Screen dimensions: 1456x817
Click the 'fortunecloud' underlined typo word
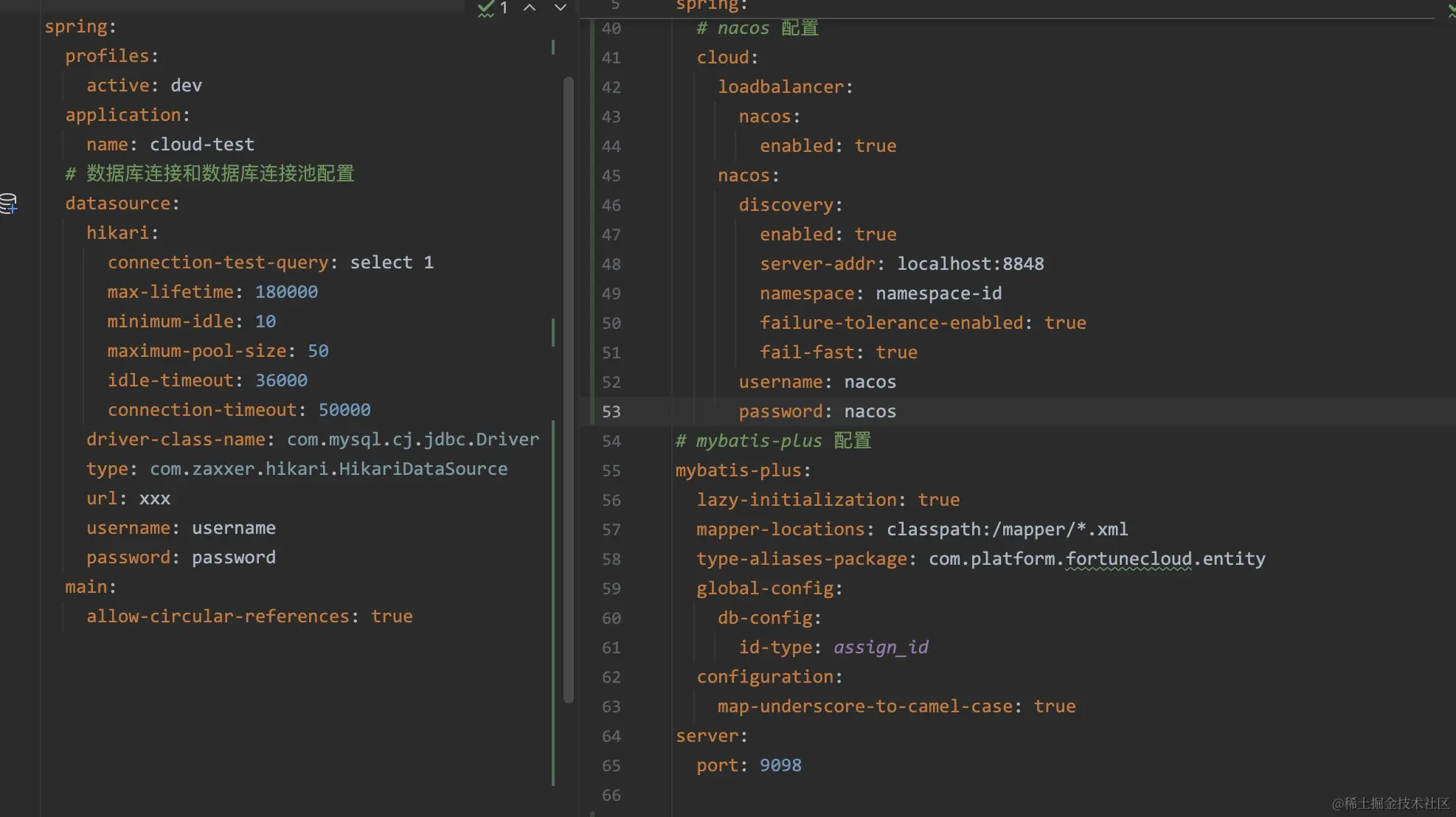point(1129,559)
